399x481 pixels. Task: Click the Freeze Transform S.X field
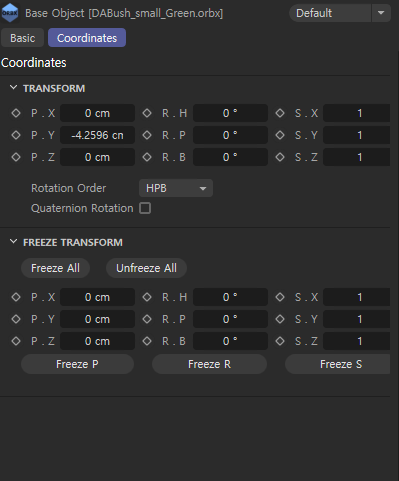coord(357,297)
